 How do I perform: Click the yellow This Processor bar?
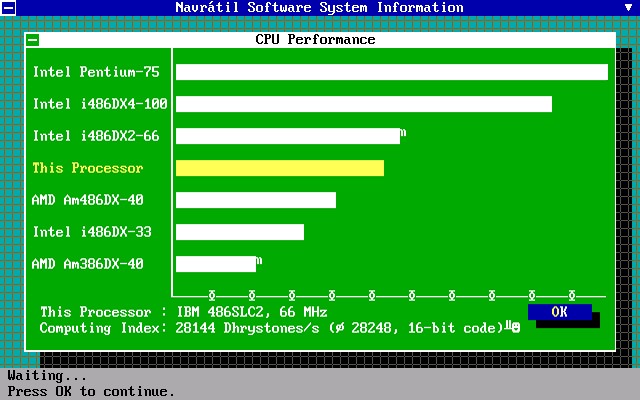(280, 168)
